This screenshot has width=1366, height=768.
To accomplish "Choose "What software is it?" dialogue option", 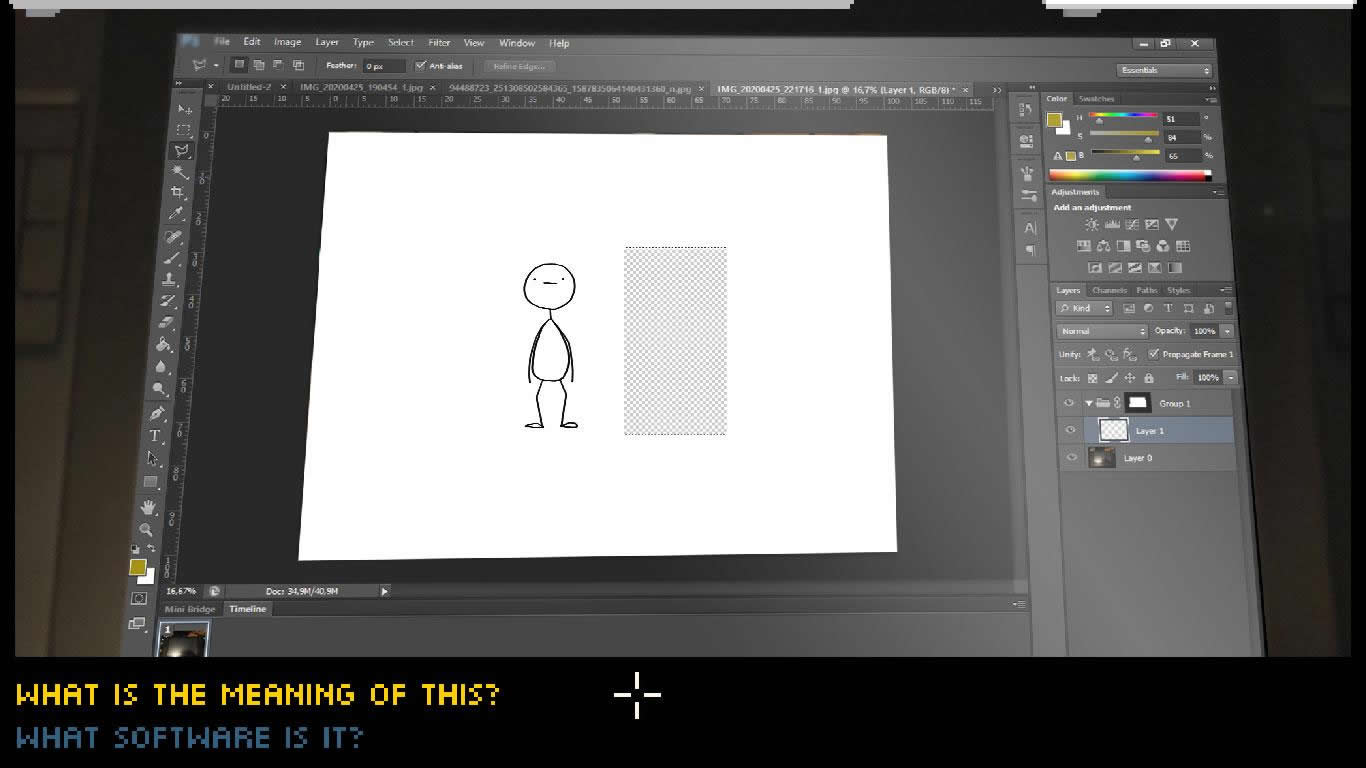I will tap(190, 738).
